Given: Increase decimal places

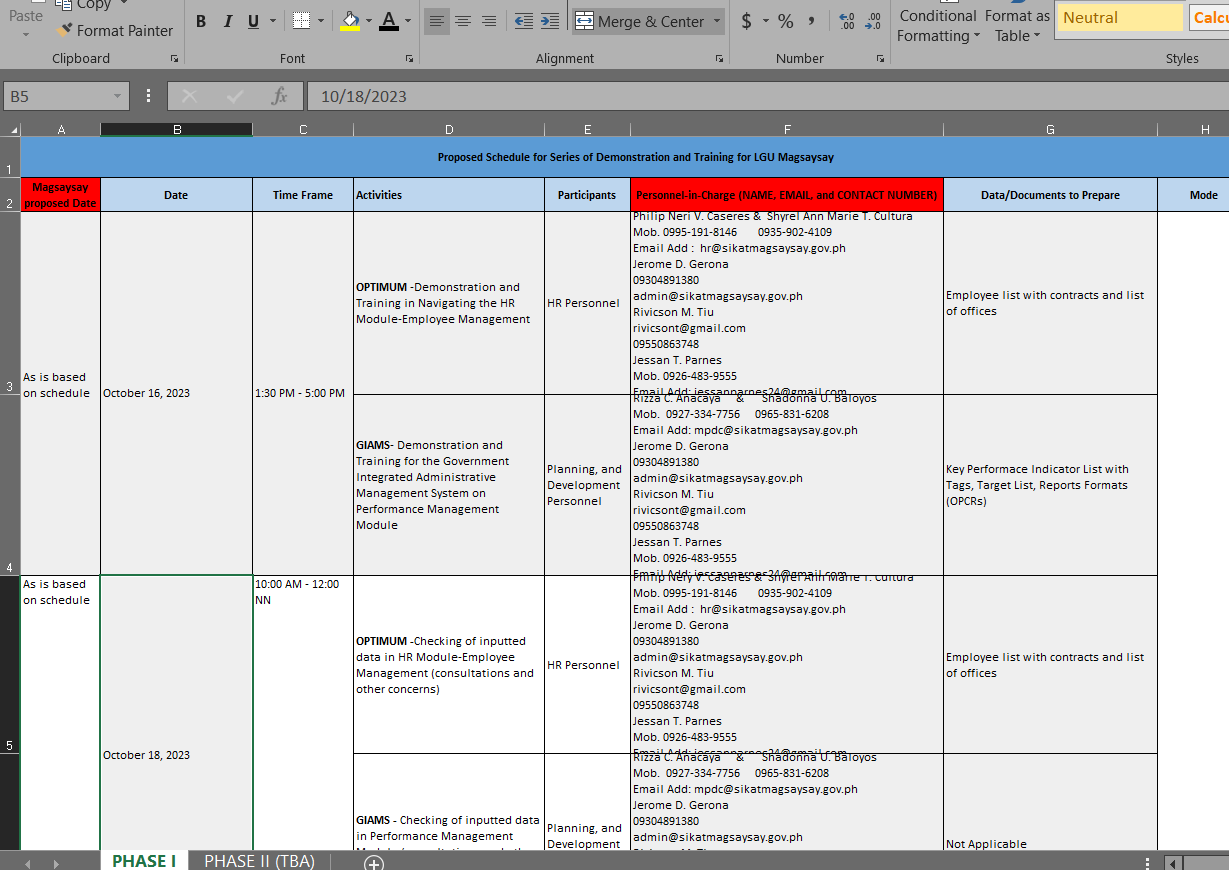Looking at the screenshot, I should click(x=847, y=21).
